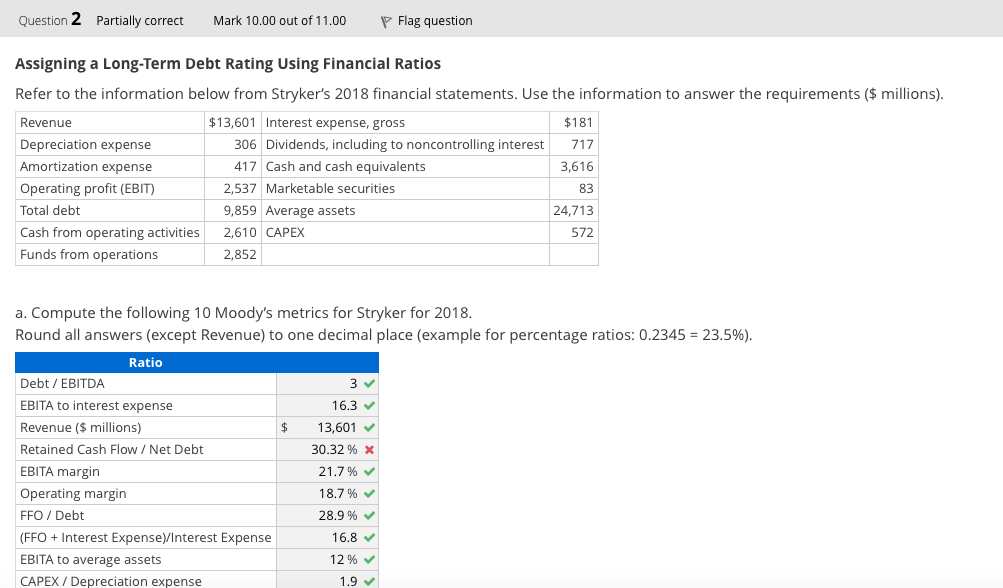The image size is (1003, 588).
Task: Select the CAPEX / Depreciation expense input
Action: click(320, 581)
